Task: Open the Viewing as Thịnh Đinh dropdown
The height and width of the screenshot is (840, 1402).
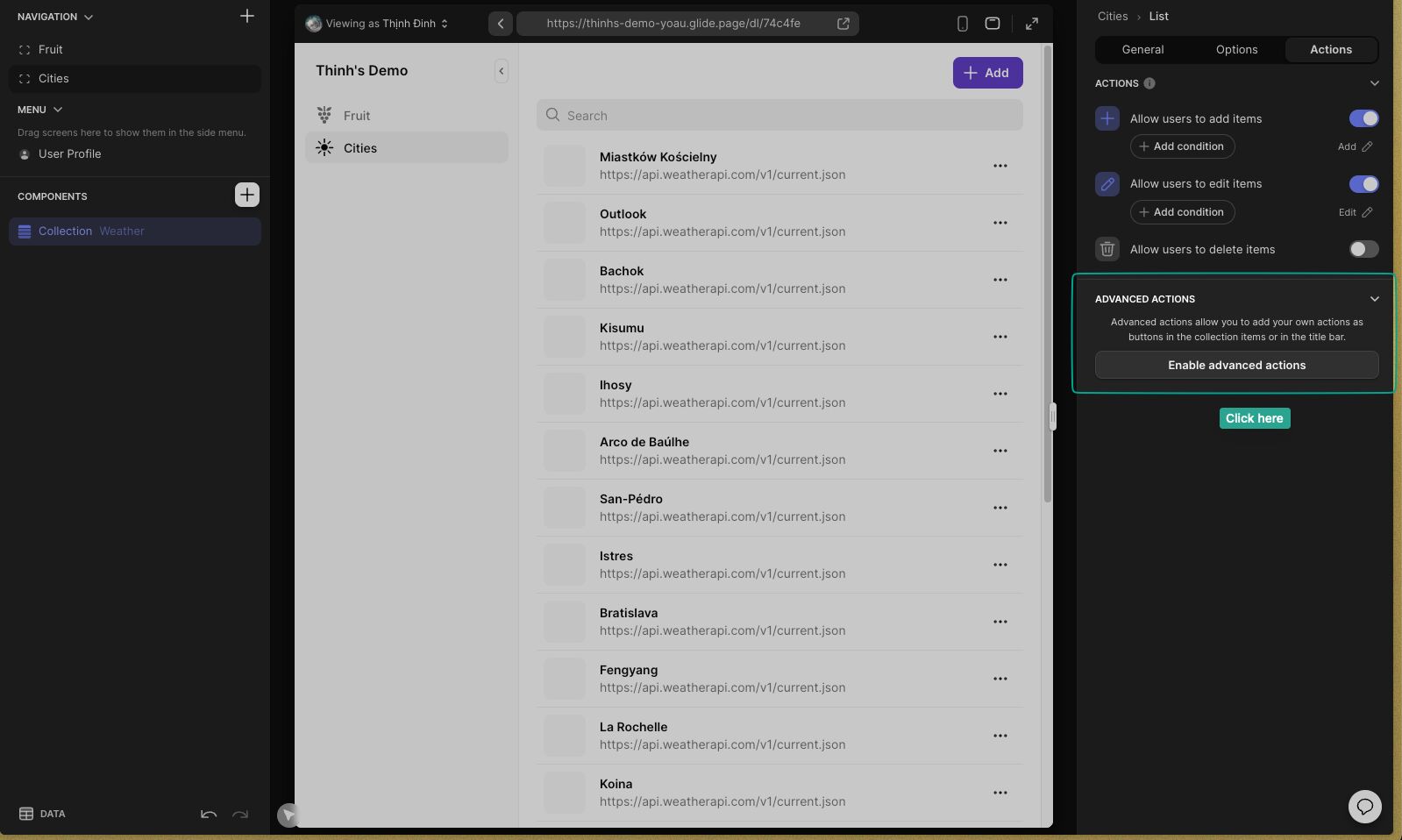Action: 377,24
